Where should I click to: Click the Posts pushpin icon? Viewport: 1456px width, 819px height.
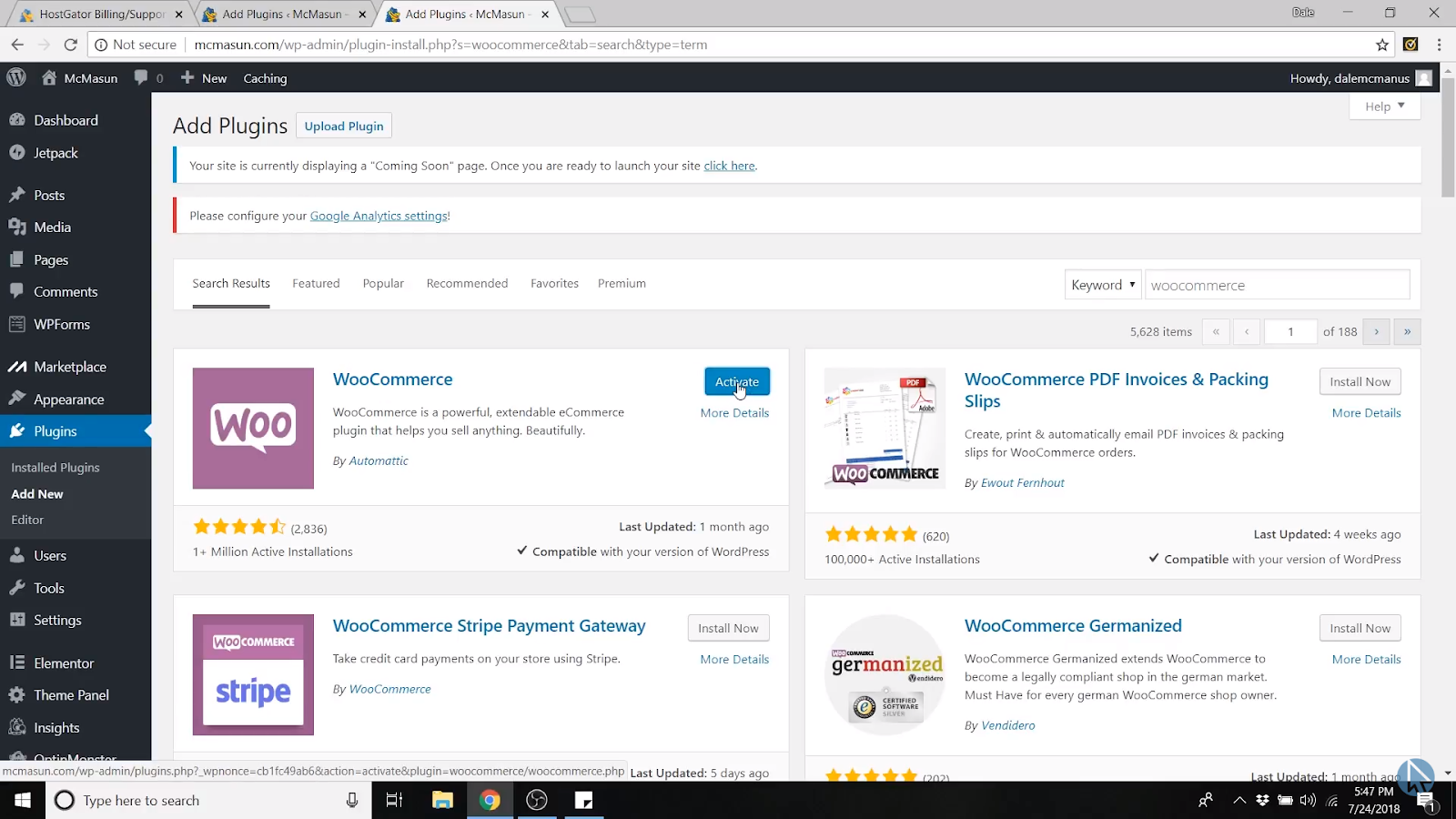(17, 195)
